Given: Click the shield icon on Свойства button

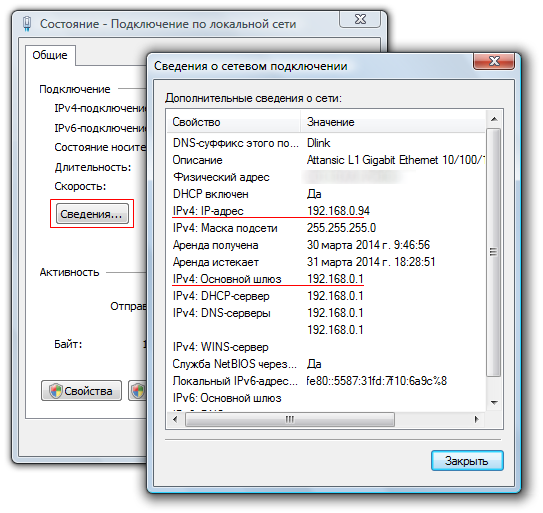Looking at the screenshot, I should coord(55,391).
